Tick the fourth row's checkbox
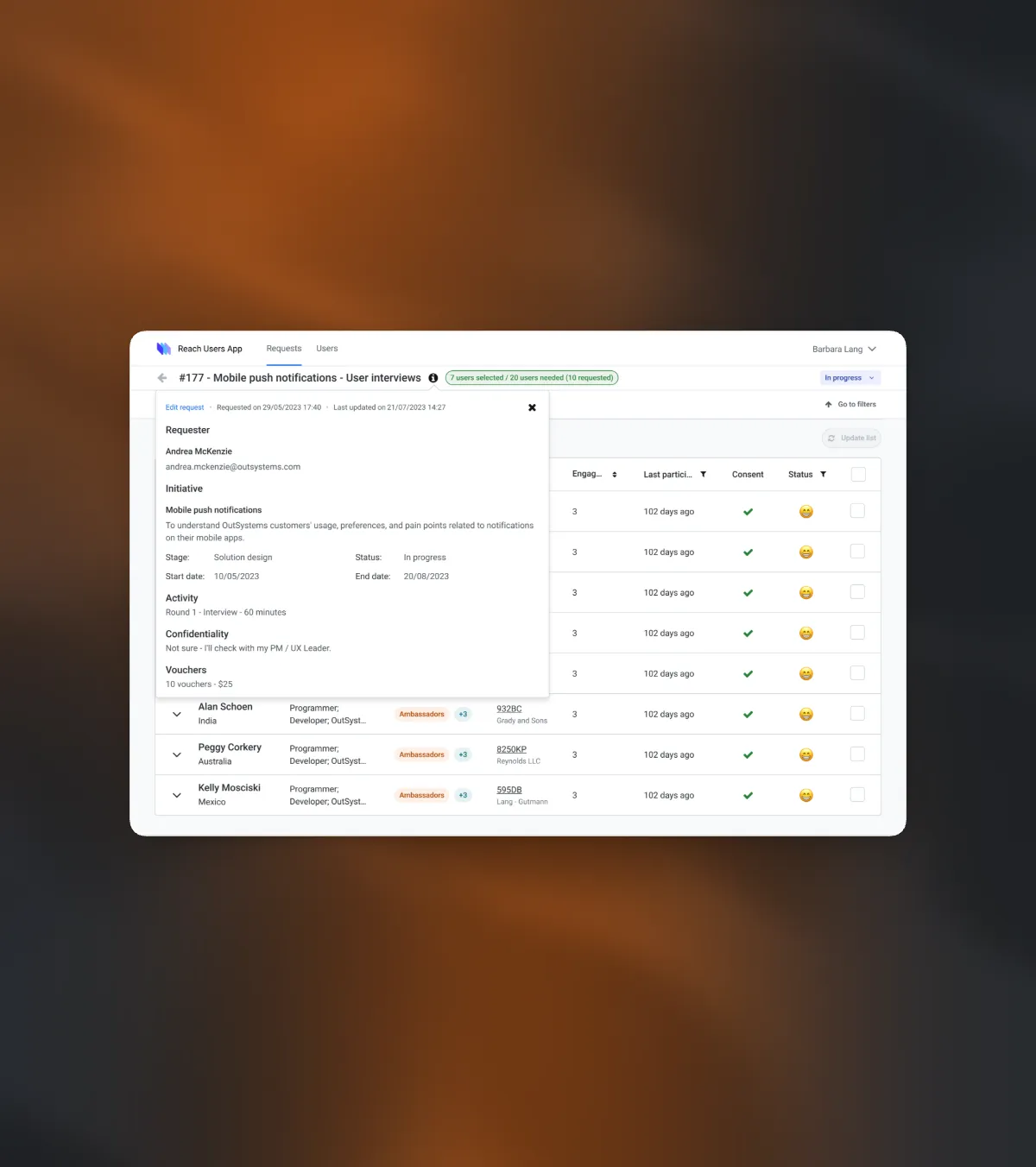The height and width of the screenshot is (1167, 1036). [857, 633]
